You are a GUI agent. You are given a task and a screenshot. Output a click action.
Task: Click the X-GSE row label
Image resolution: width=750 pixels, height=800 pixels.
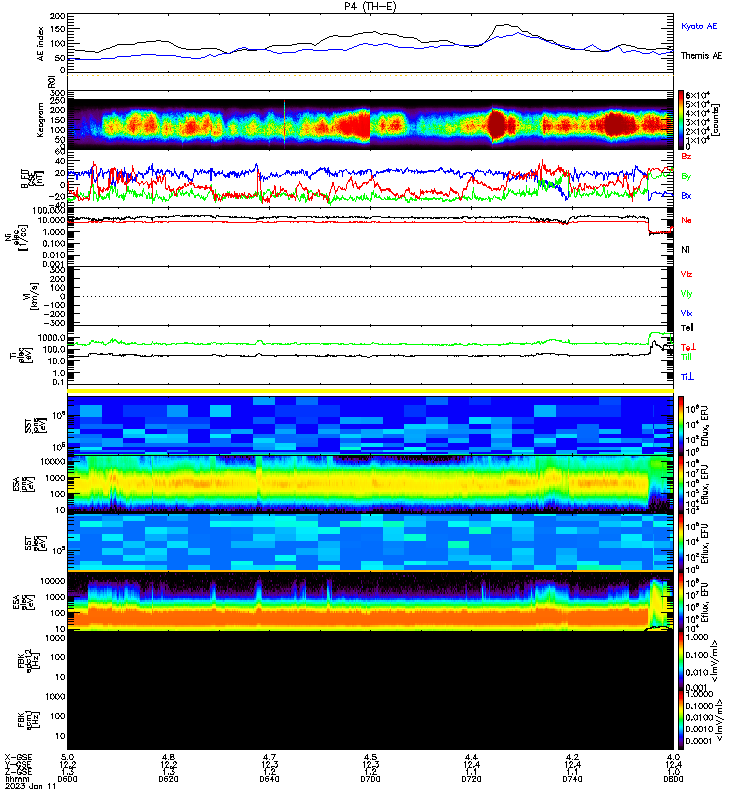(x=18, y=757)
